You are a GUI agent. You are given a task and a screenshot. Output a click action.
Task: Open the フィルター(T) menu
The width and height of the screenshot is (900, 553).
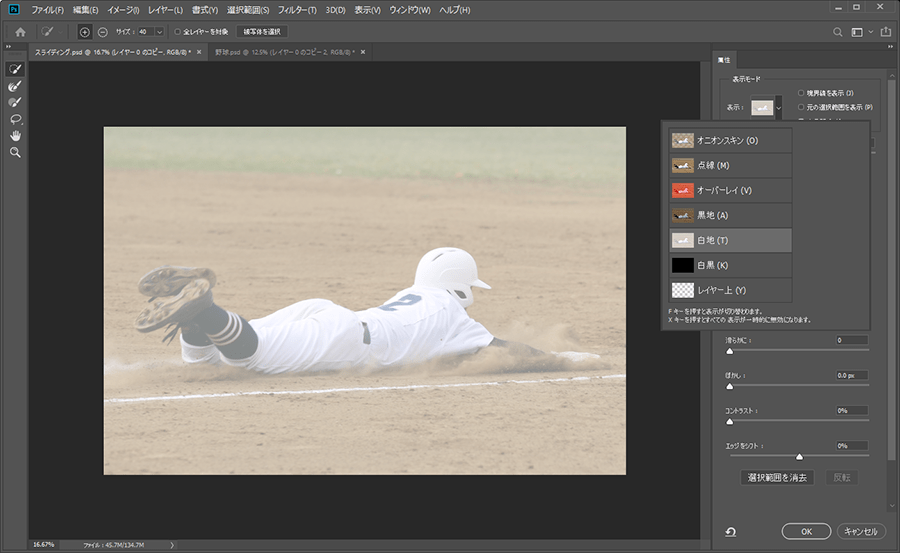pyautogui.click(x=297, y=10)
